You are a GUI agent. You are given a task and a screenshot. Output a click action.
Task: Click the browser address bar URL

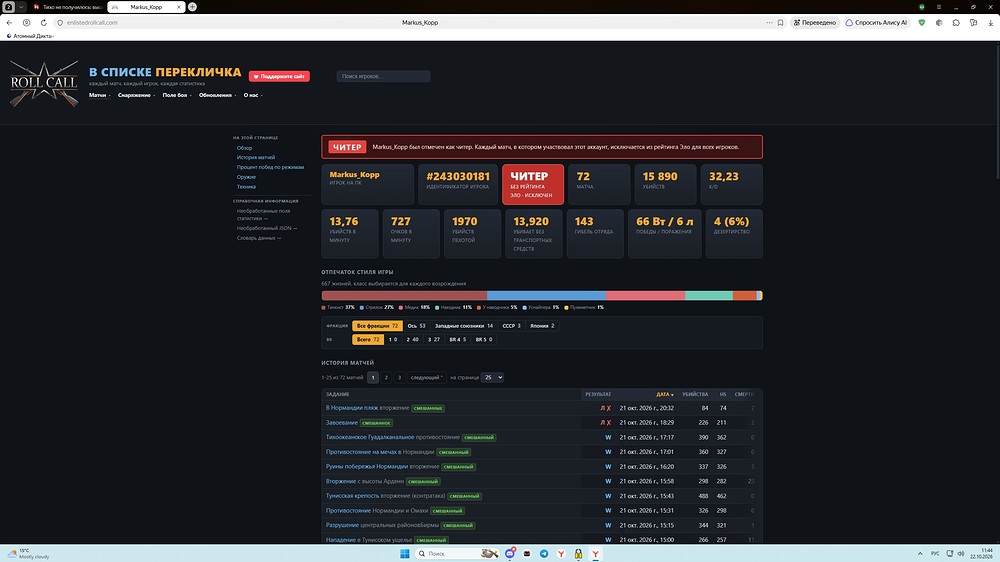click(92, 22)
